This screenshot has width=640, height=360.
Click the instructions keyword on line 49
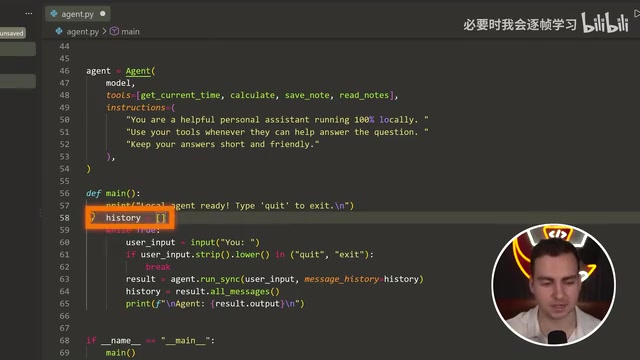136,107
